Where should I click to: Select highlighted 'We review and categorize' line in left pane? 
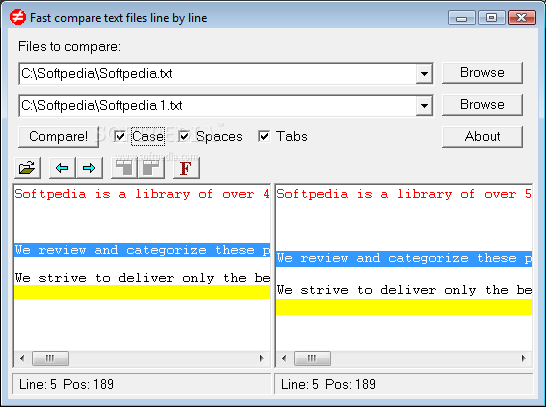coord(142,250)
